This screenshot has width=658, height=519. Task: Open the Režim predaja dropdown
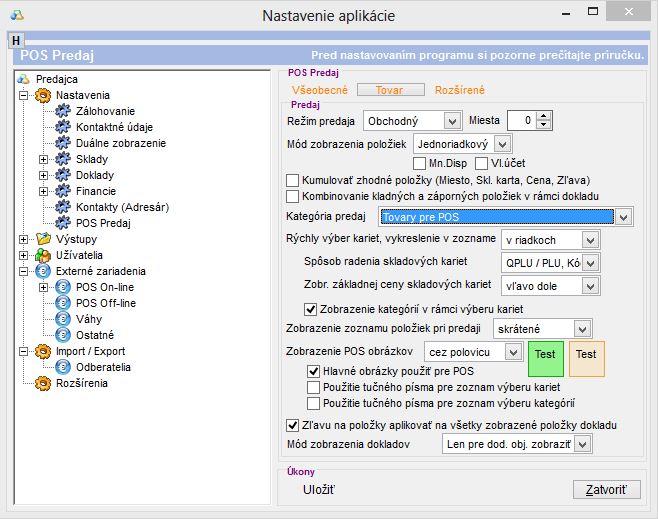click(451, 121)
